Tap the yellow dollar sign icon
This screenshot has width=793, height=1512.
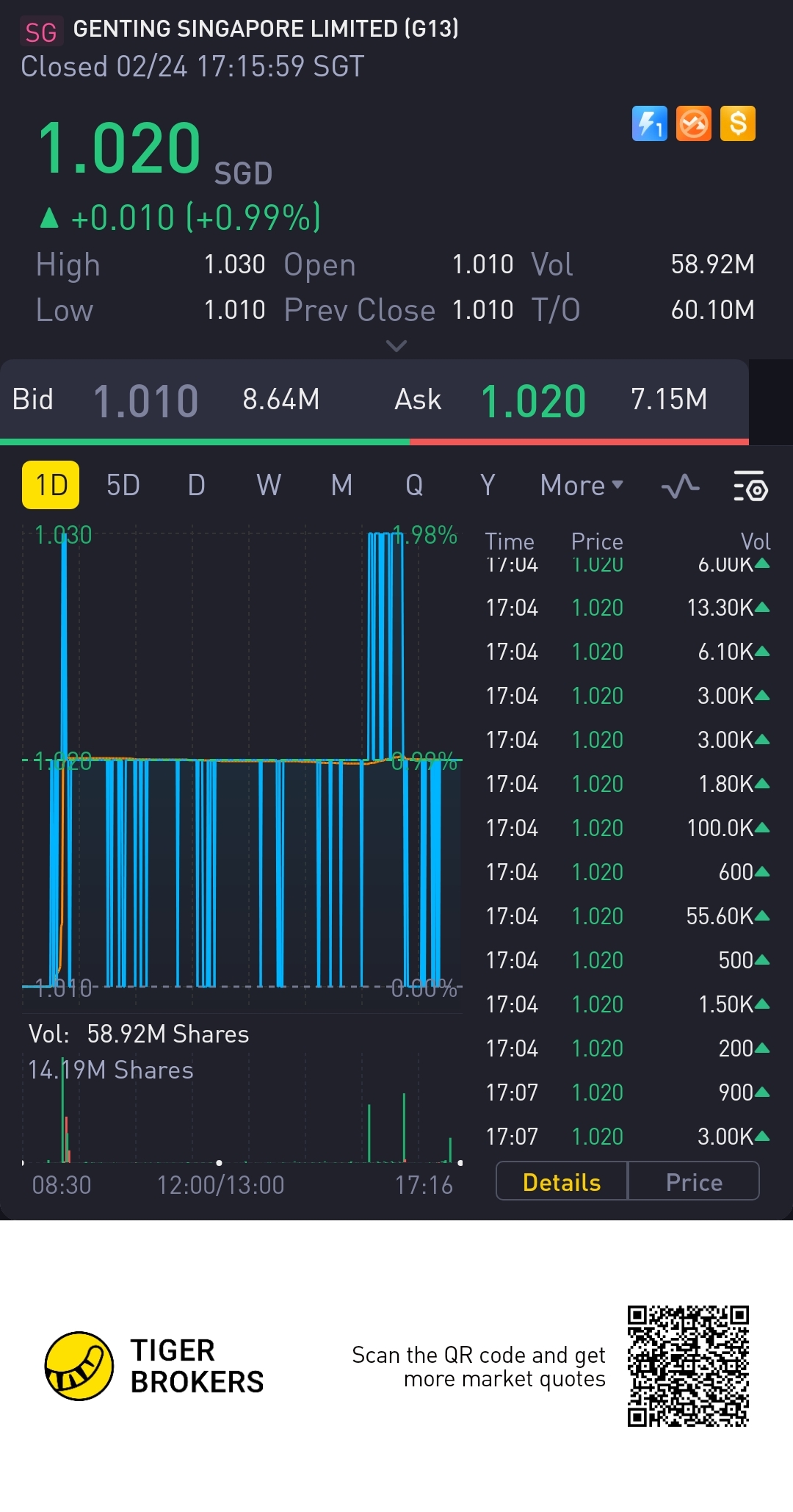[x=737, y=123]
